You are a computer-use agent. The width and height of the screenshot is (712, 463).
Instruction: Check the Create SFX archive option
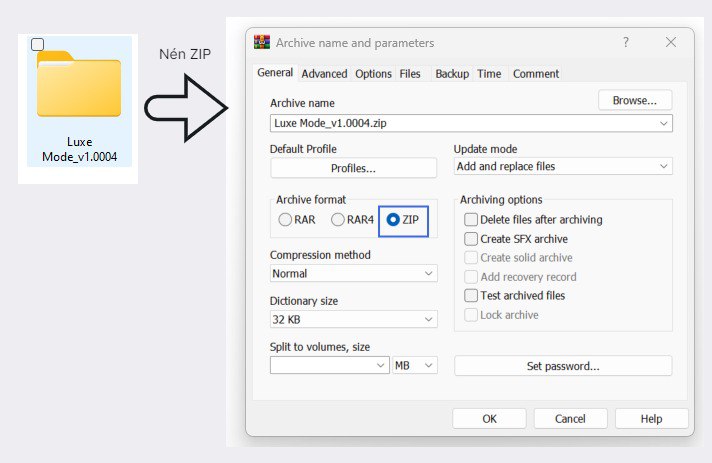pyautogui.click(x=472, y=239)
